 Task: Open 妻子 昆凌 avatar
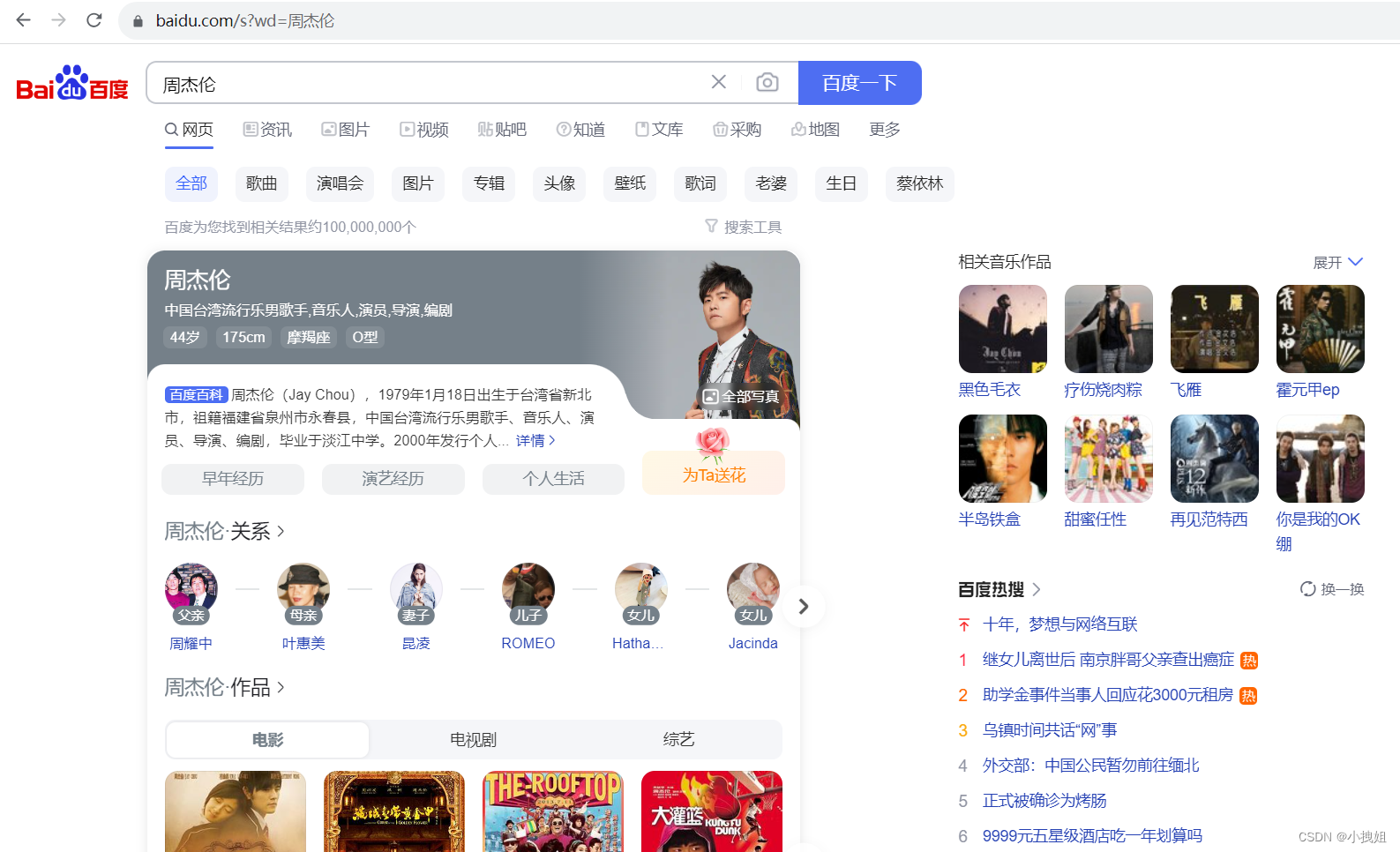416,589
